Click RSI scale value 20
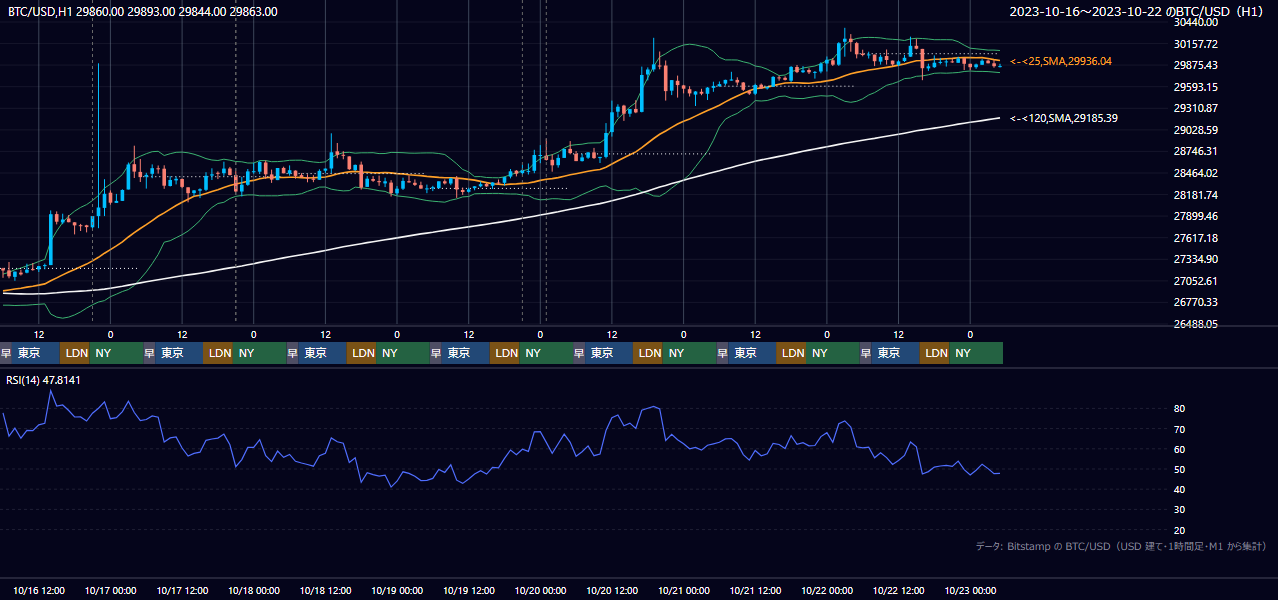Viewport: 1278px width, 600px height. tap(1180, 530)
